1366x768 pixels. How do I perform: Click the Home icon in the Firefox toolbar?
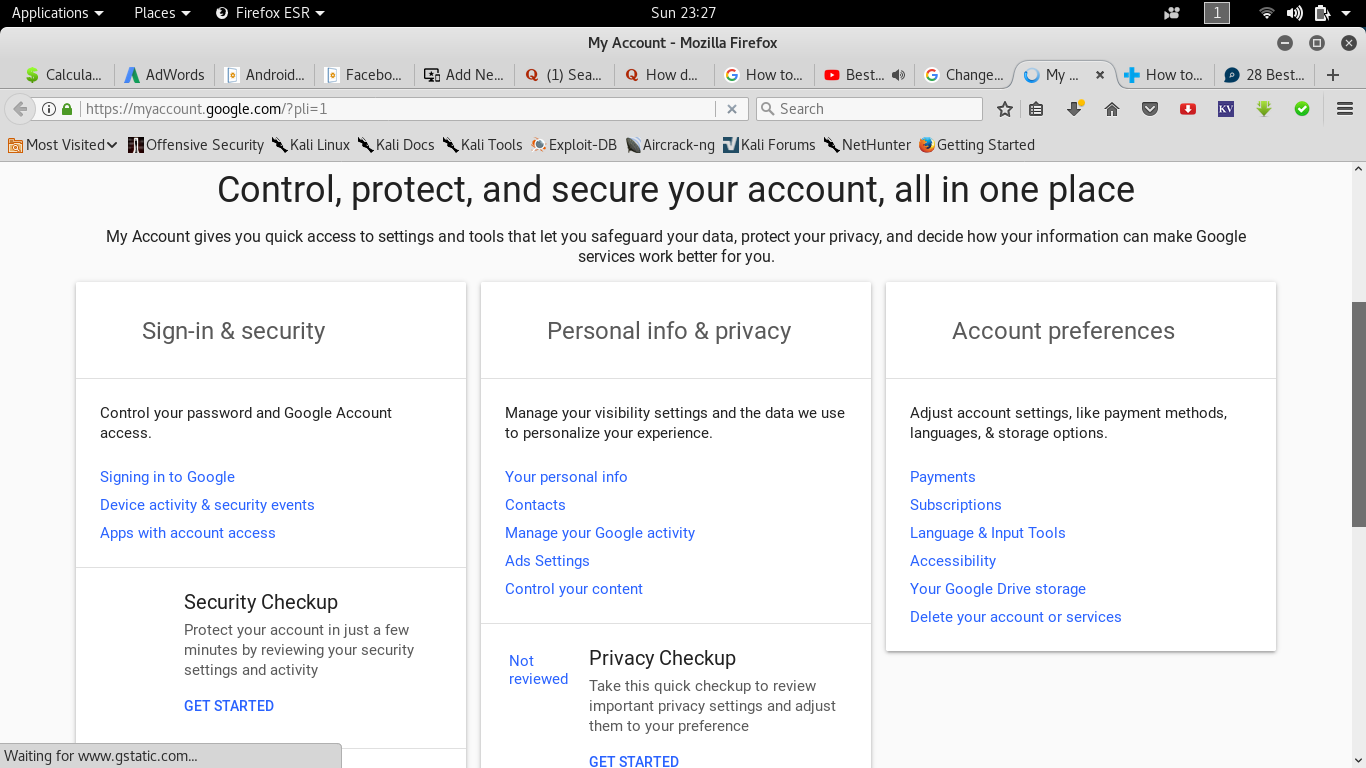click(1111, 108)
